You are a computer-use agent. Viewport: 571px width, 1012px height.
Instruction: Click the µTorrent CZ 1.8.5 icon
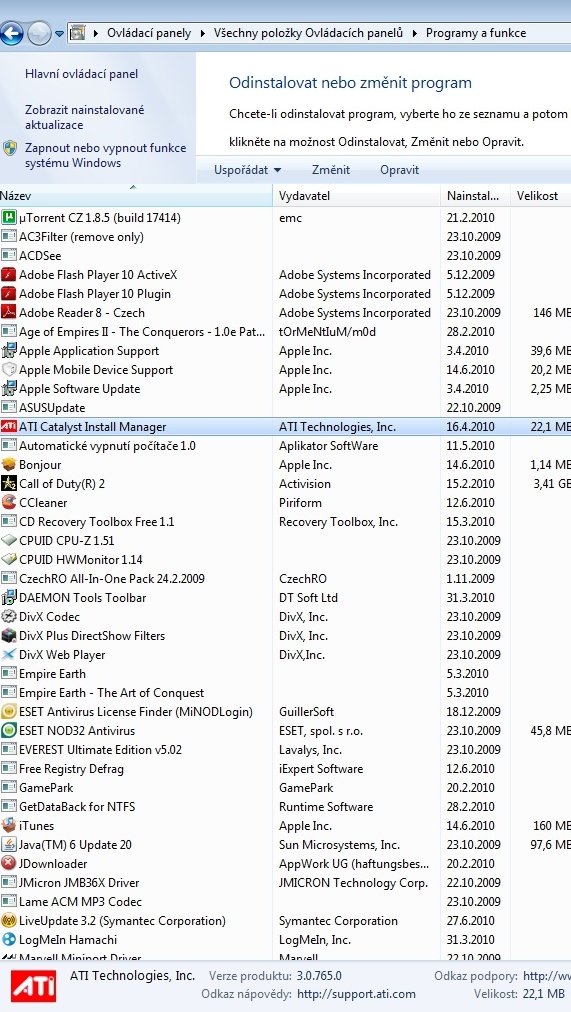tap(8, 218)
